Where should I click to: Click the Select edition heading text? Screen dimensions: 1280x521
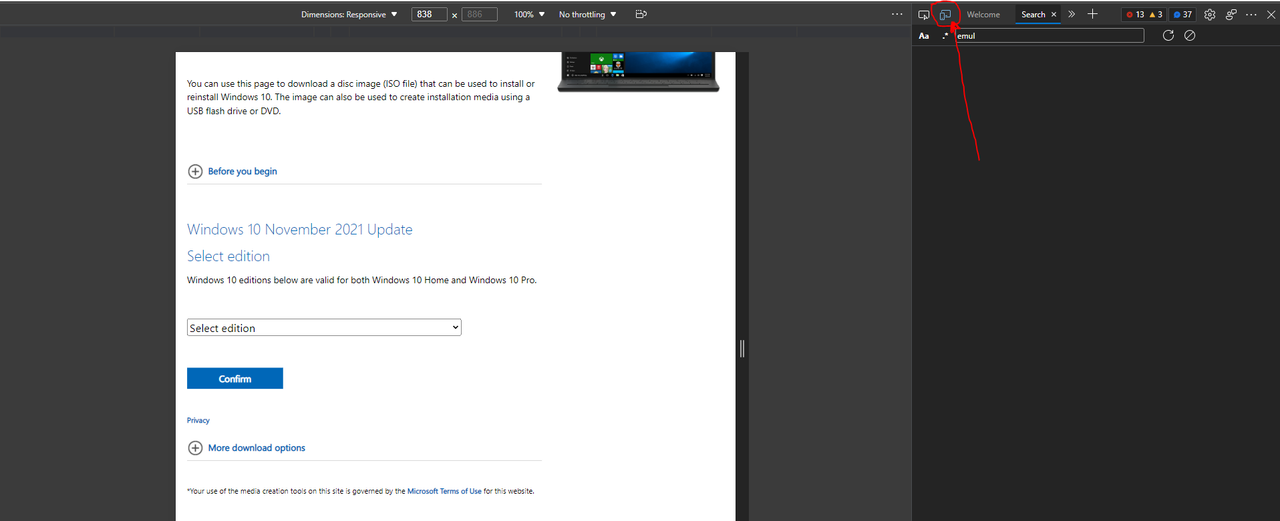228,256
